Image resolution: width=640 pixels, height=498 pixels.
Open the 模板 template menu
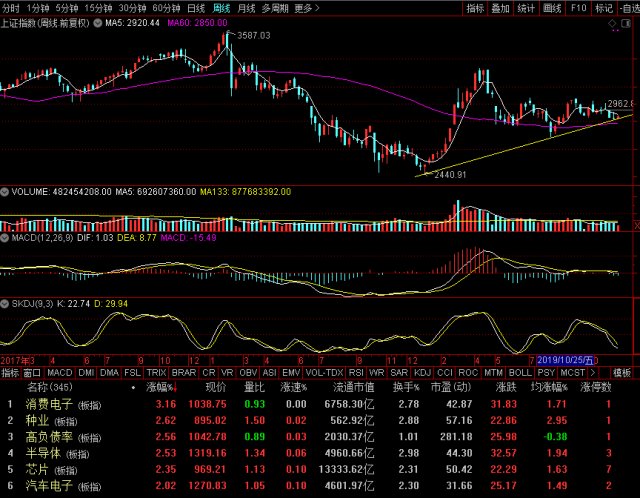click(x=621, y=372)
